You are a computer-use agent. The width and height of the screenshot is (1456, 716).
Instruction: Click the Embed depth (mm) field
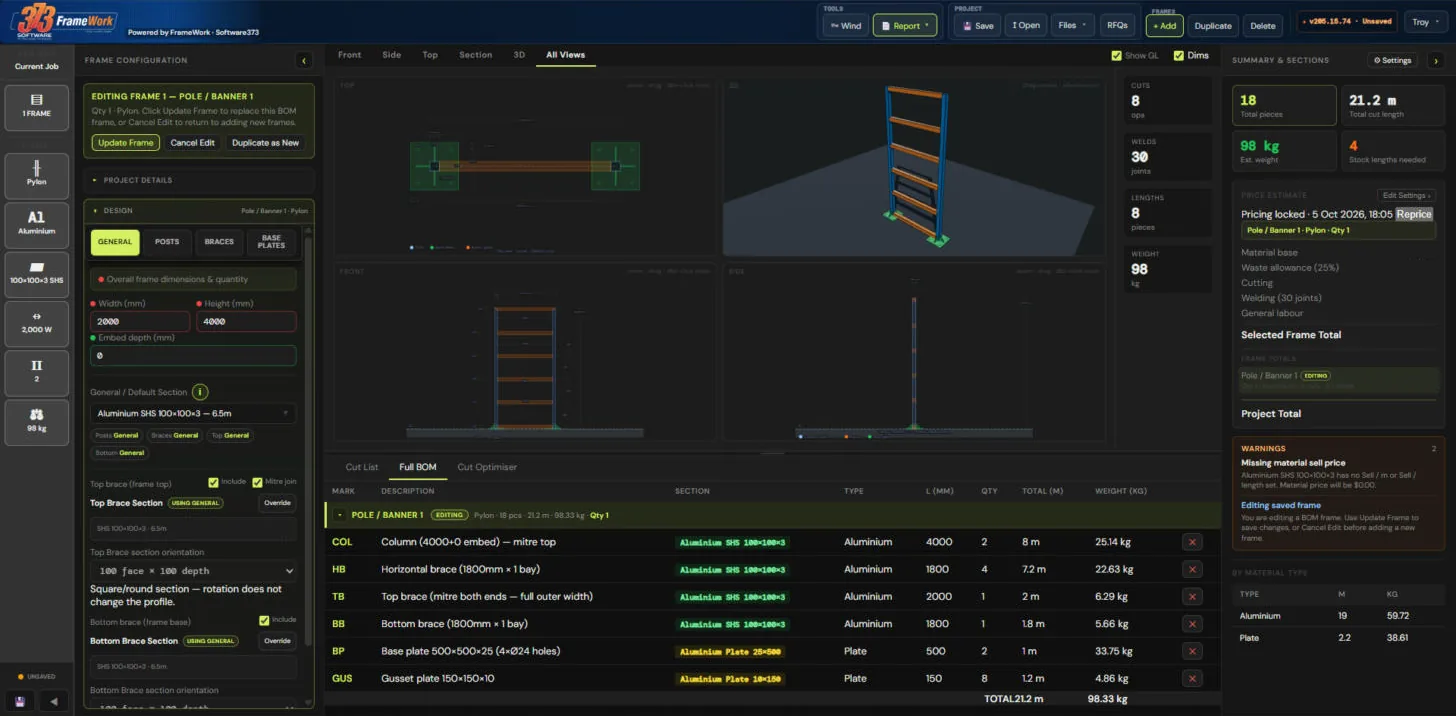(x=193, y=355)
